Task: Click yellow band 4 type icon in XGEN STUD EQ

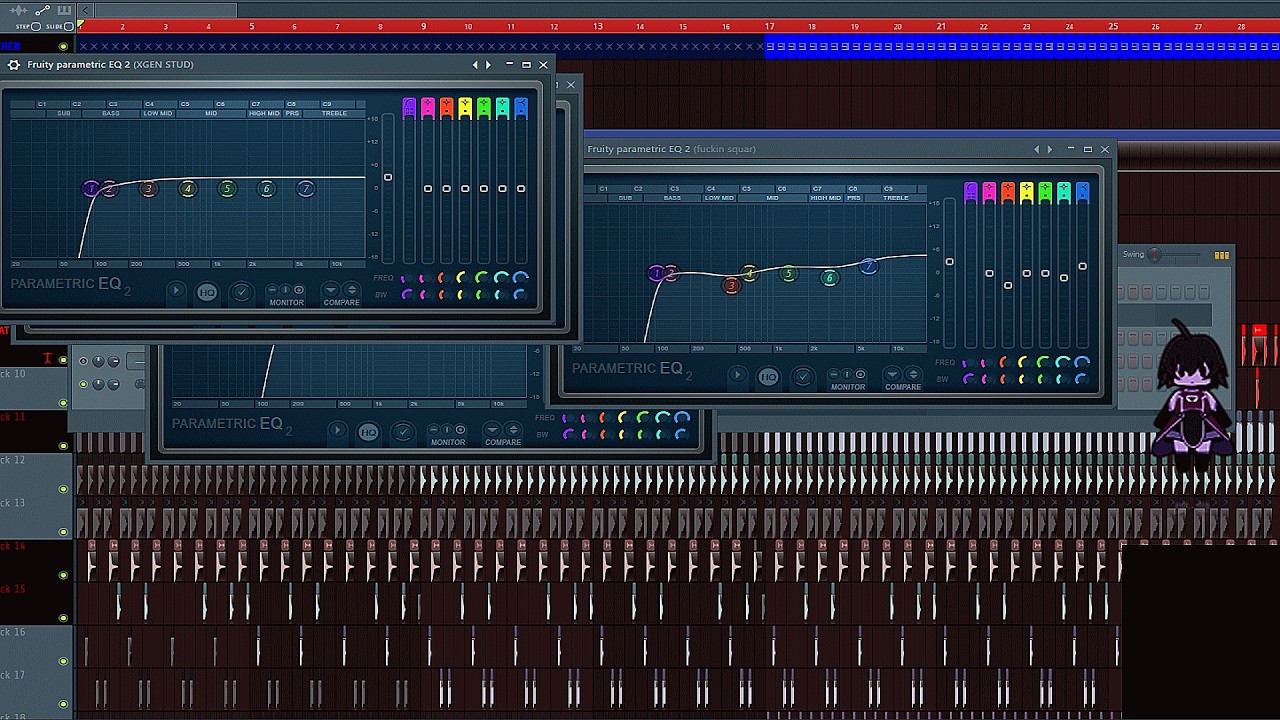Action: [465, 107]
